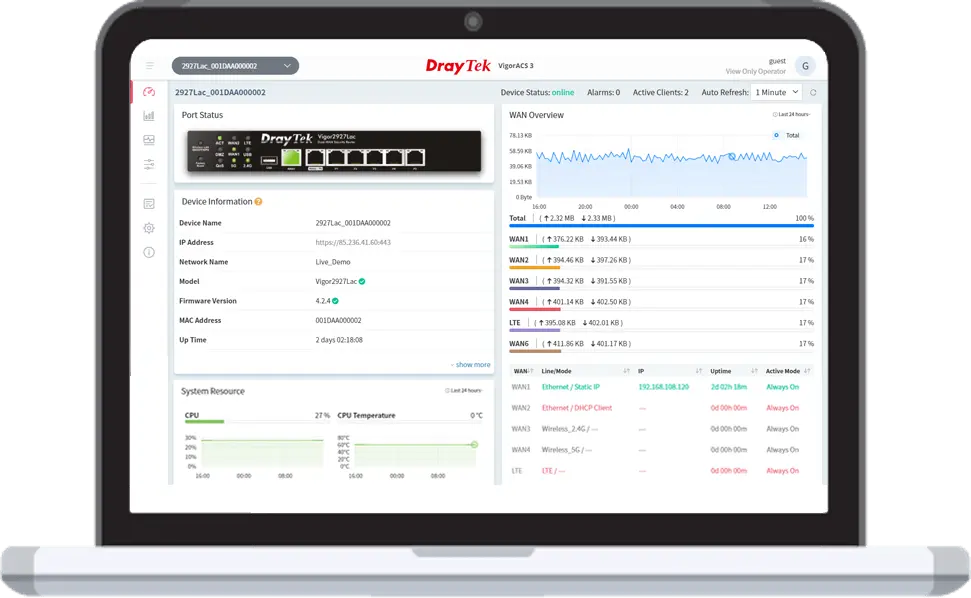Toggle the hamburger menu to collapse sidebar
The image size is (971, 598).
tap(150, 66)
